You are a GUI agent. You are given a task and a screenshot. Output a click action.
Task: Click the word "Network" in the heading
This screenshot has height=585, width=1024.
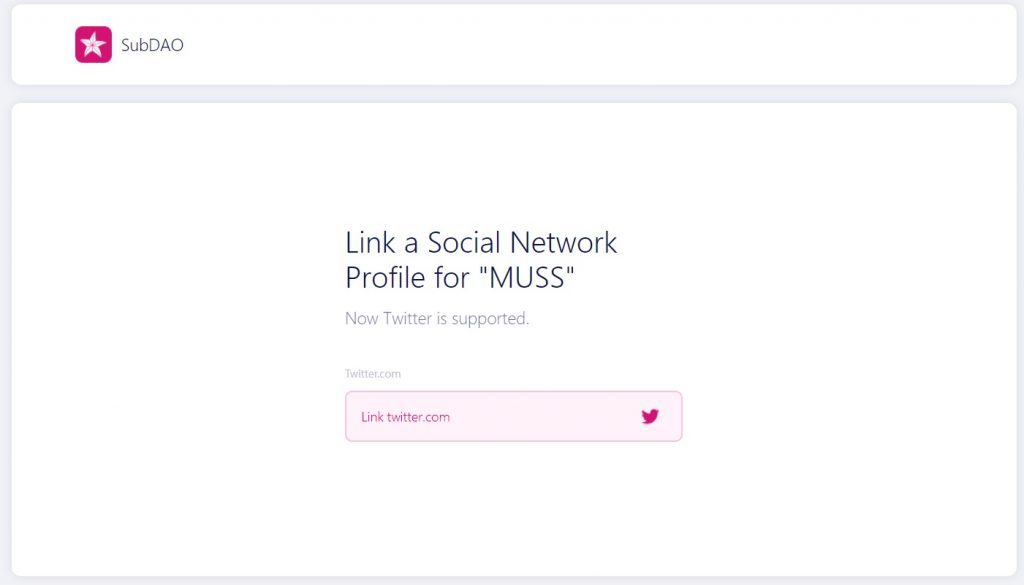point(564,243)
